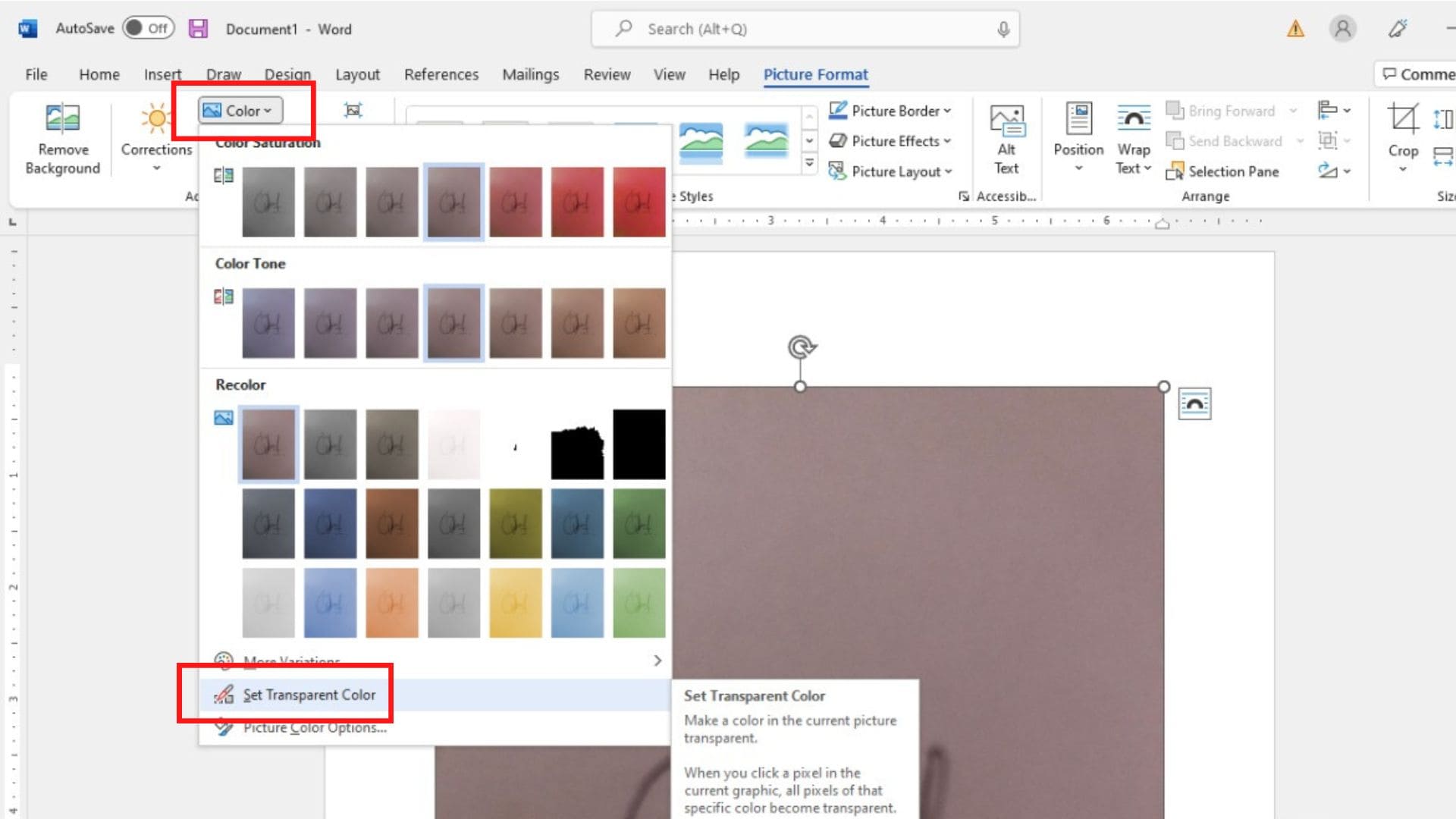Select the black Recolor swatch
This screenshot has width=1456, height=819.
point(639,444)
